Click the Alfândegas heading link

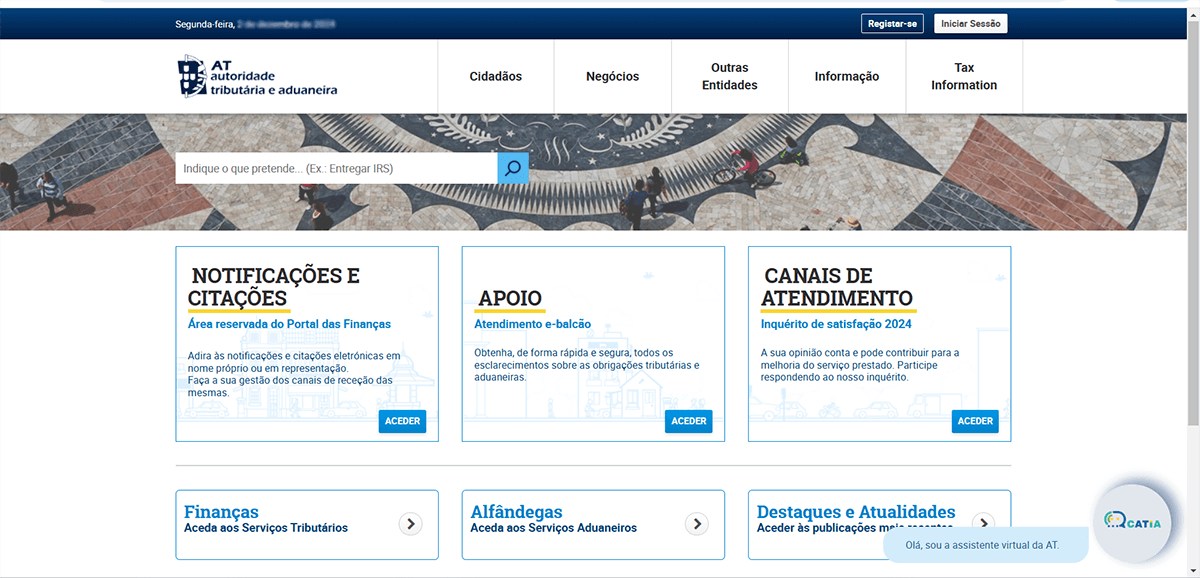(516, 512)
